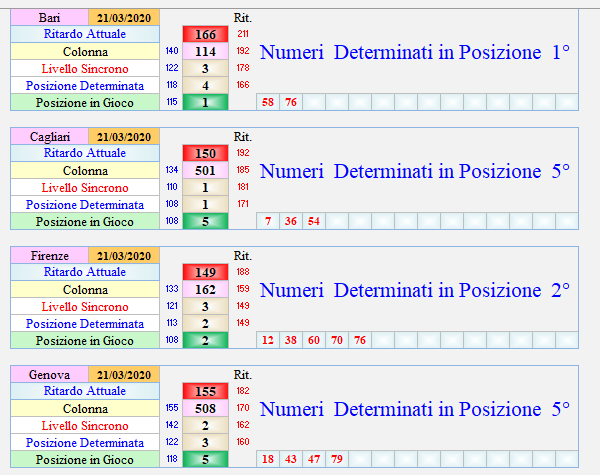Click blue value 140 in Bari panel
This screenshot has width=600, height=475.
(x=172, y=51)
